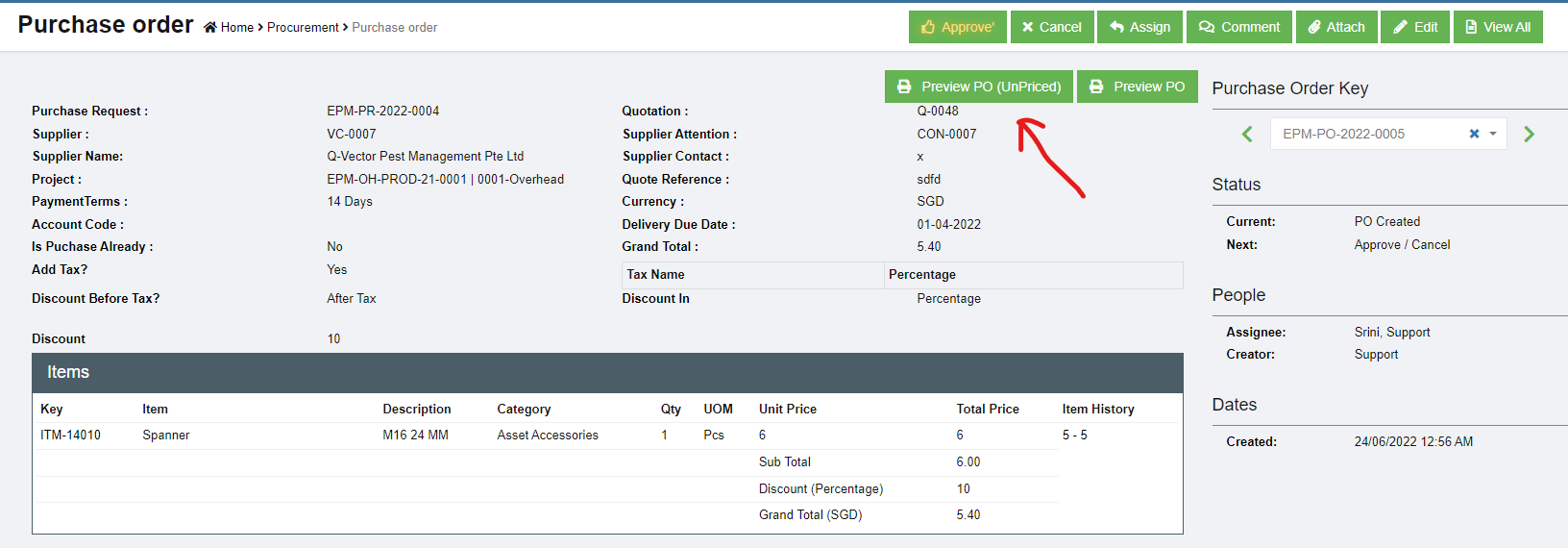
Task: Expand the Purchase Order Key dropdown arrow
Action: [1493, 134]
